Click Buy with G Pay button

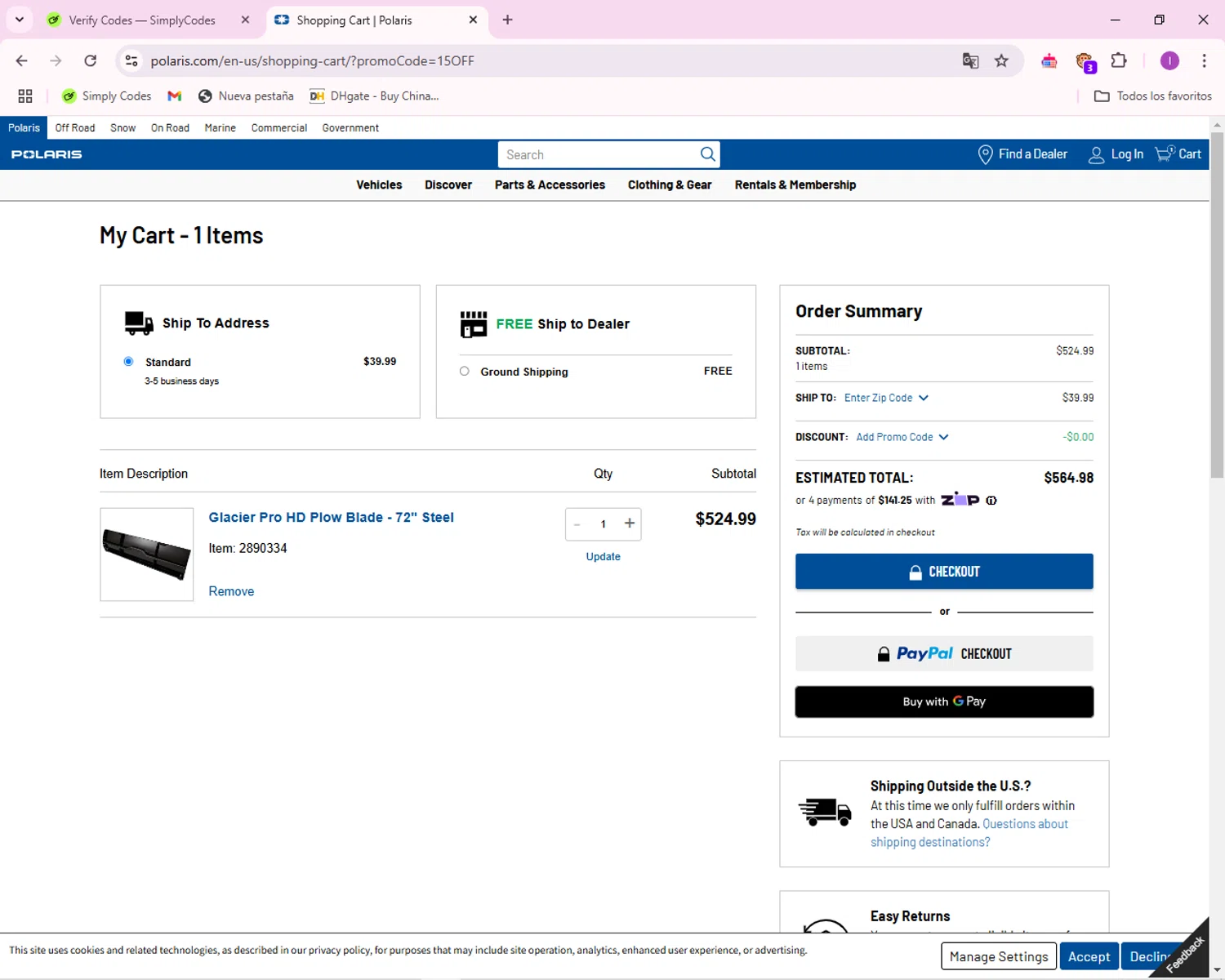click(x=944, y=702)
